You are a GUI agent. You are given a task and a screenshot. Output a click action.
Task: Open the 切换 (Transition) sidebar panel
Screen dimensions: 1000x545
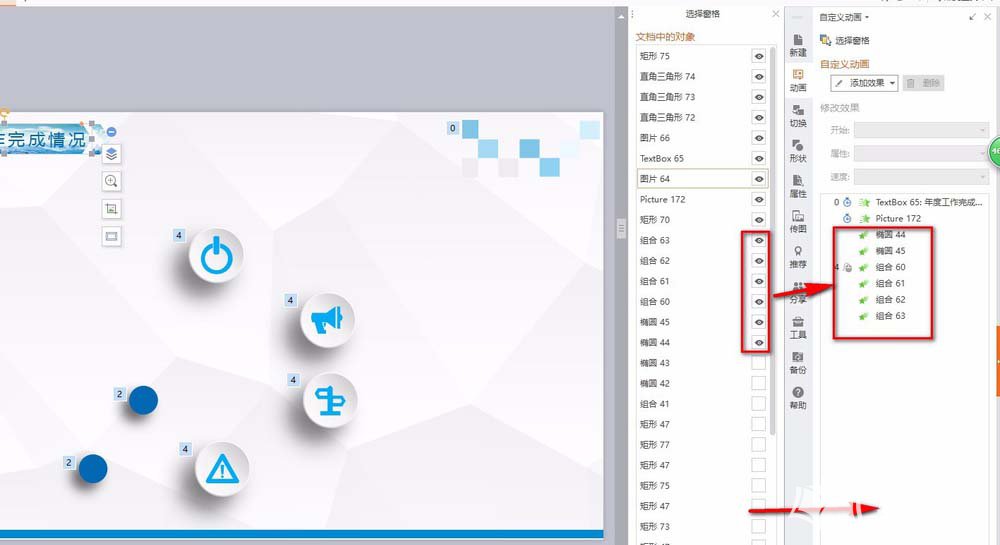point(798,115)
